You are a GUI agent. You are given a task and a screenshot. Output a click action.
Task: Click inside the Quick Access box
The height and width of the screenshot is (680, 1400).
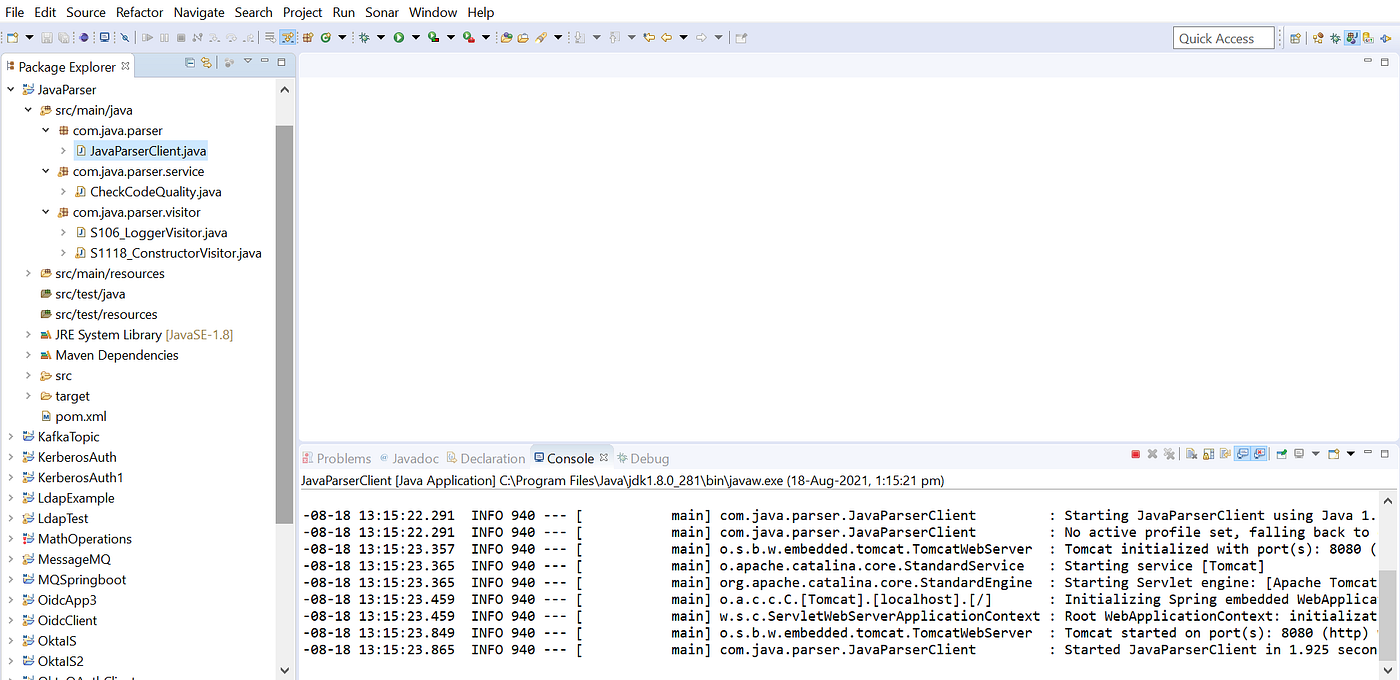[x=1224, y=37]
